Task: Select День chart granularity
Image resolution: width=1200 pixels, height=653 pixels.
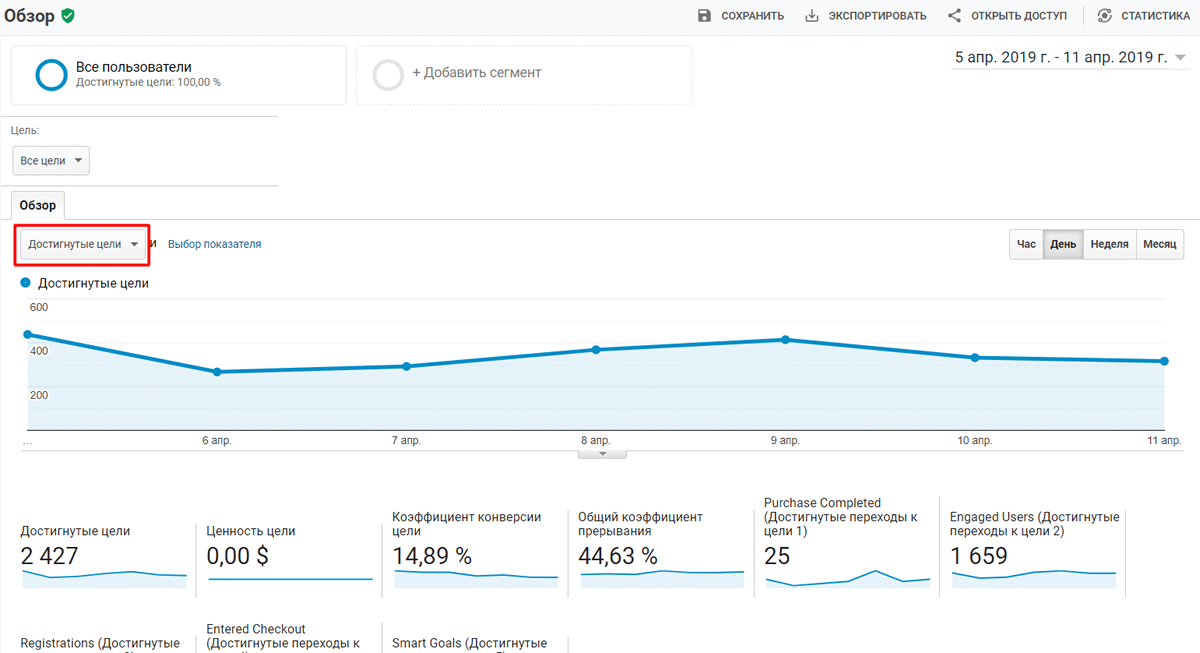Action: click(1063, 244)
